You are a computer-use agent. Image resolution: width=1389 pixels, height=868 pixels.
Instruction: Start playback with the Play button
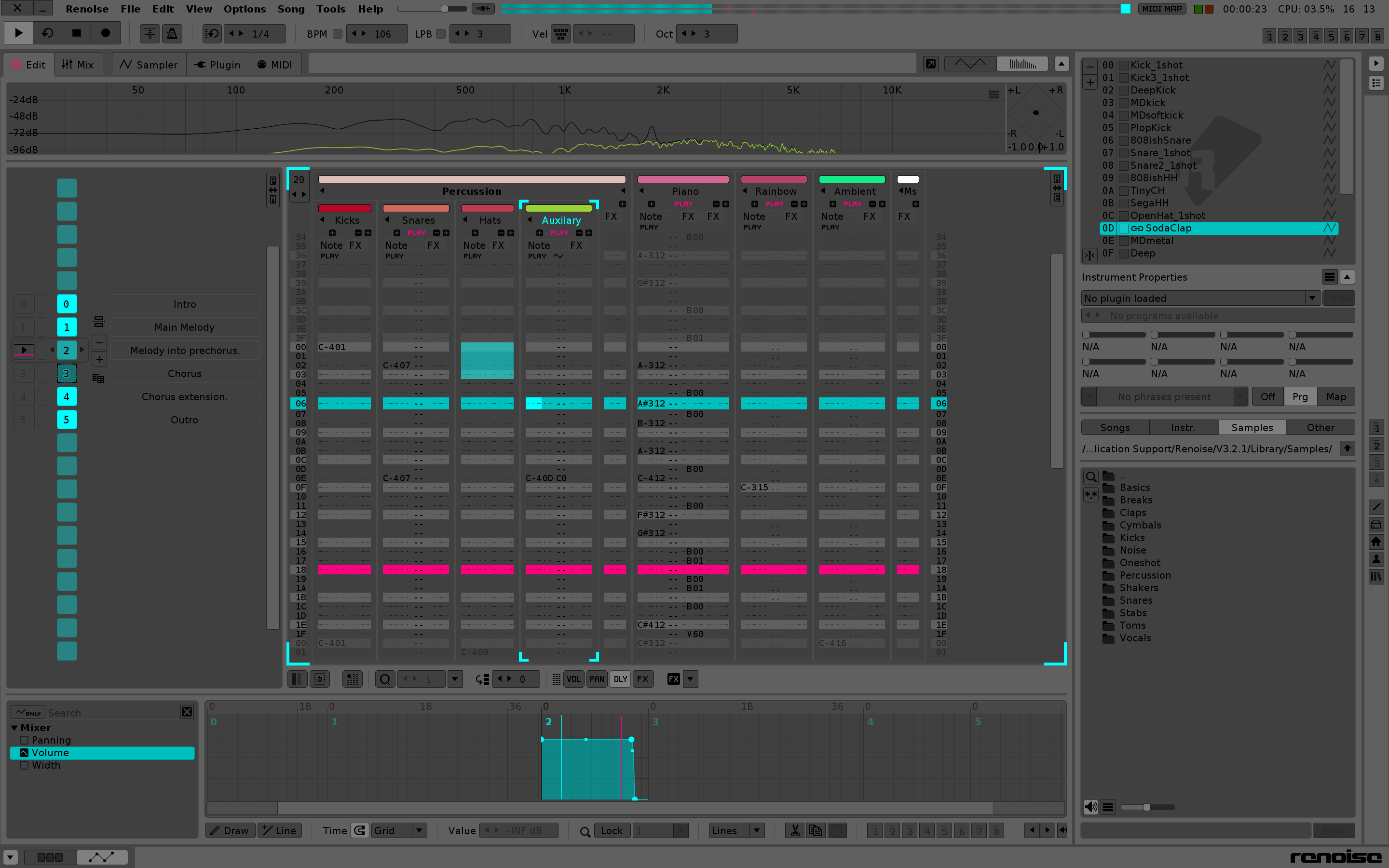click(x=18, y=33)
